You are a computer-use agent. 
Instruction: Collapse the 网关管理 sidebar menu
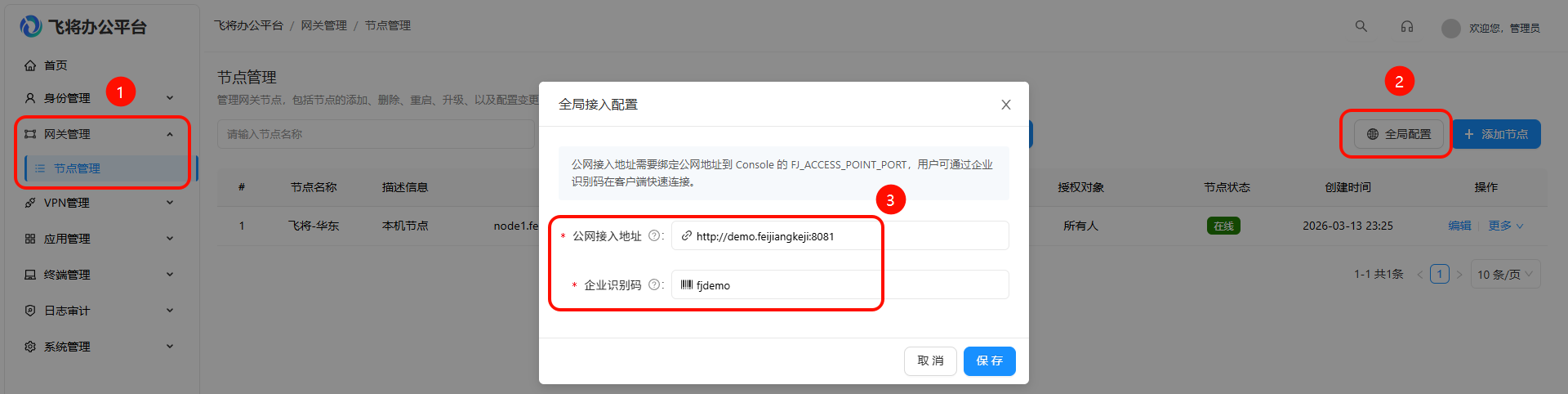click(98, 134)
